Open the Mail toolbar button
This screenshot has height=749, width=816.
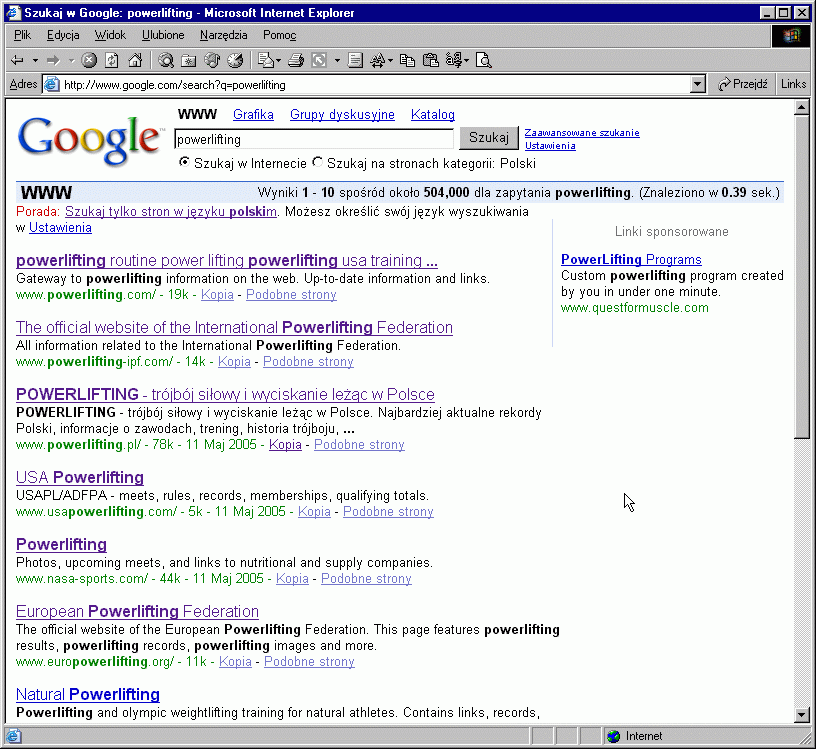[267, 60]
